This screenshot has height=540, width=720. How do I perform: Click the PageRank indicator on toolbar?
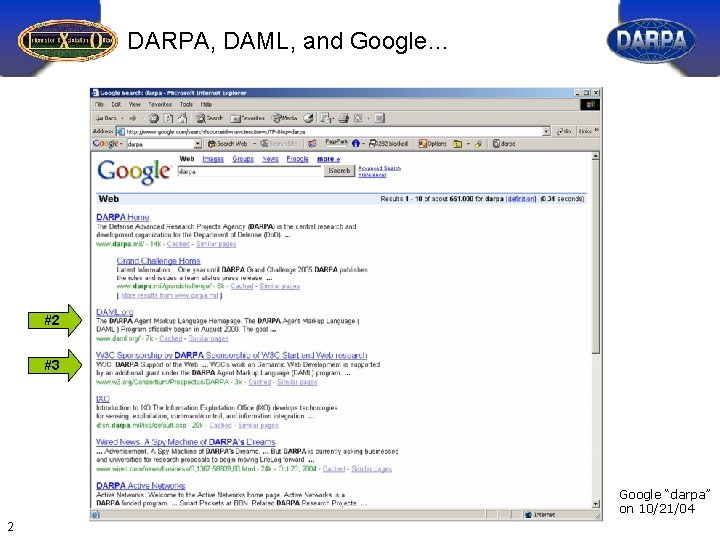336,143
